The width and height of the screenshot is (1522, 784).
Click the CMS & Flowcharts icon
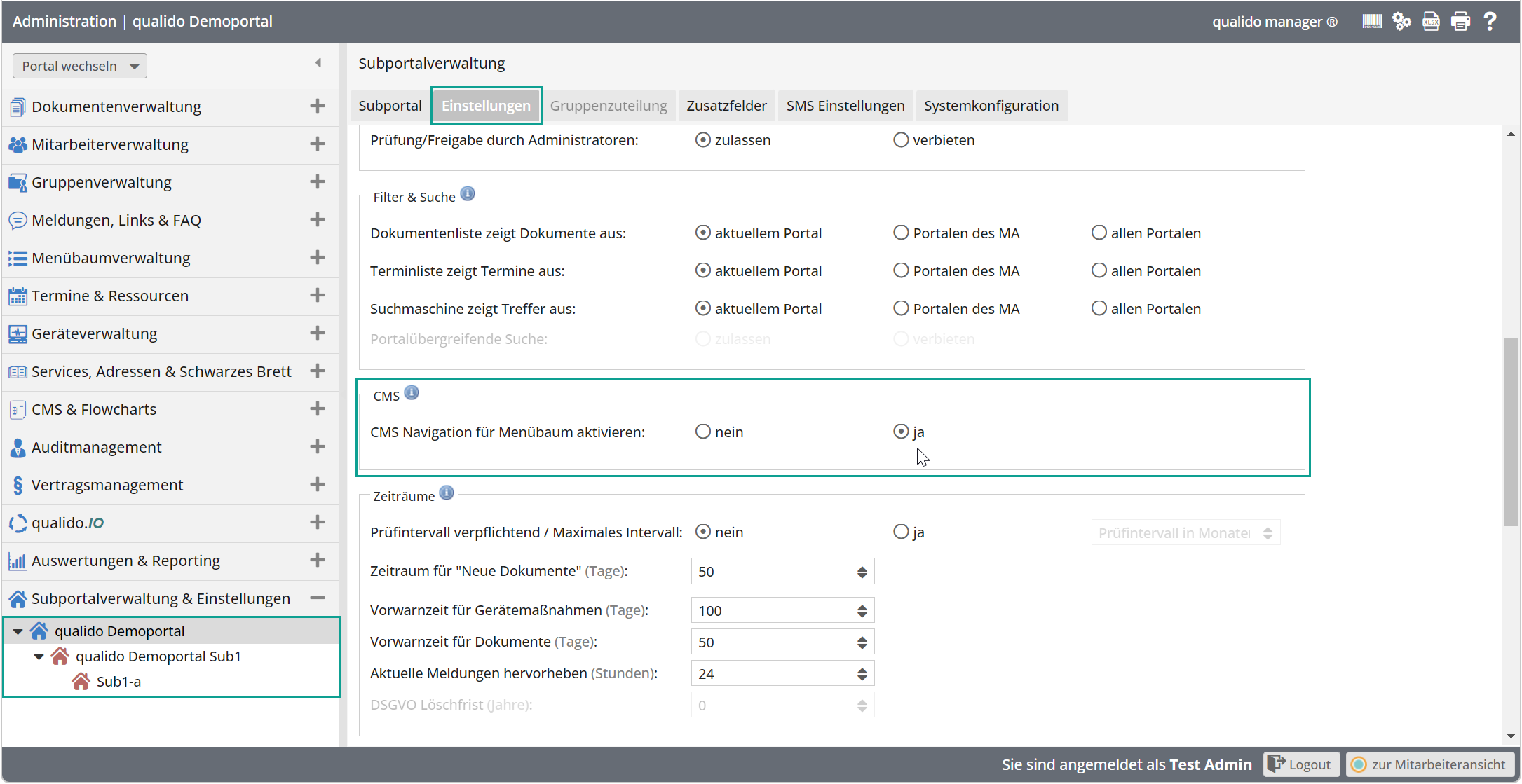click(18, 410)
